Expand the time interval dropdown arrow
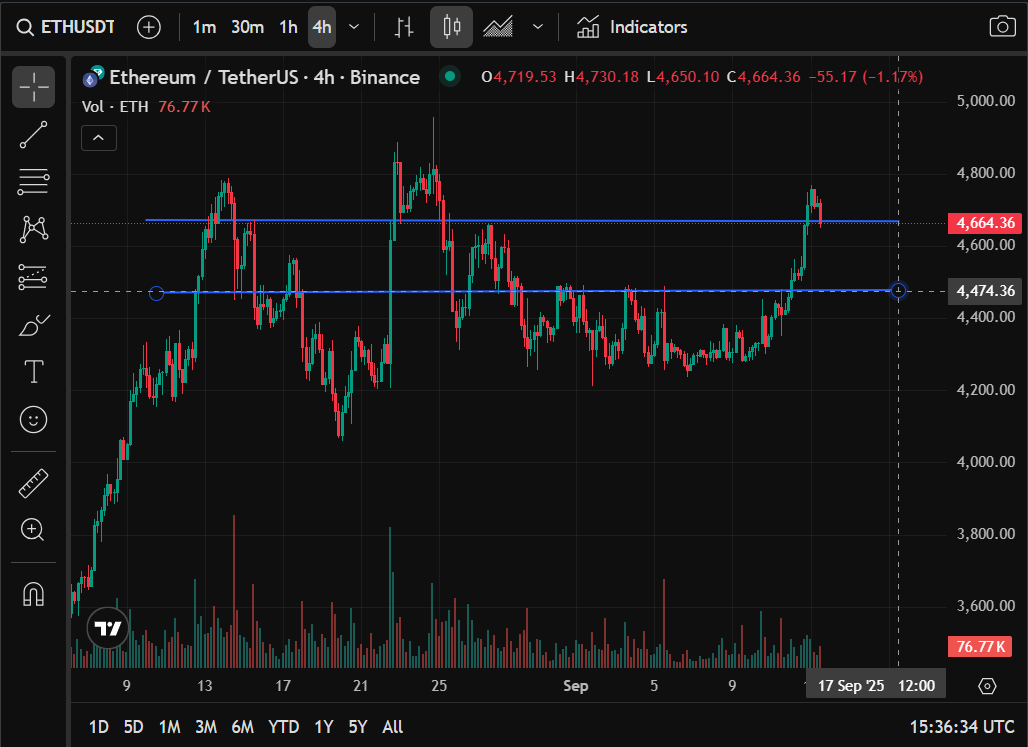The width and height of the screenshot is (1028, 747). point(354,27)
